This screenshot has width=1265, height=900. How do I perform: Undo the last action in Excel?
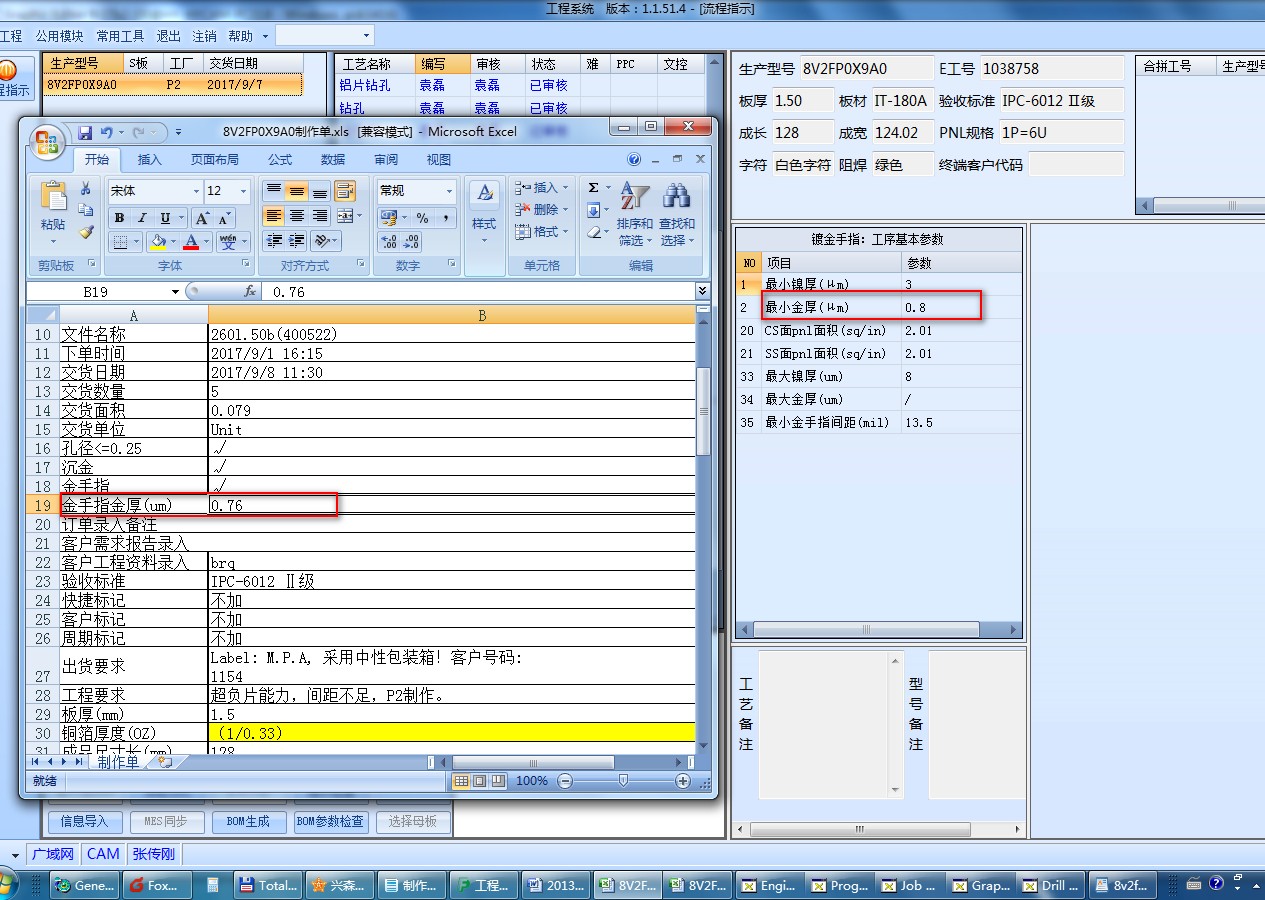[x=107, y=132]
